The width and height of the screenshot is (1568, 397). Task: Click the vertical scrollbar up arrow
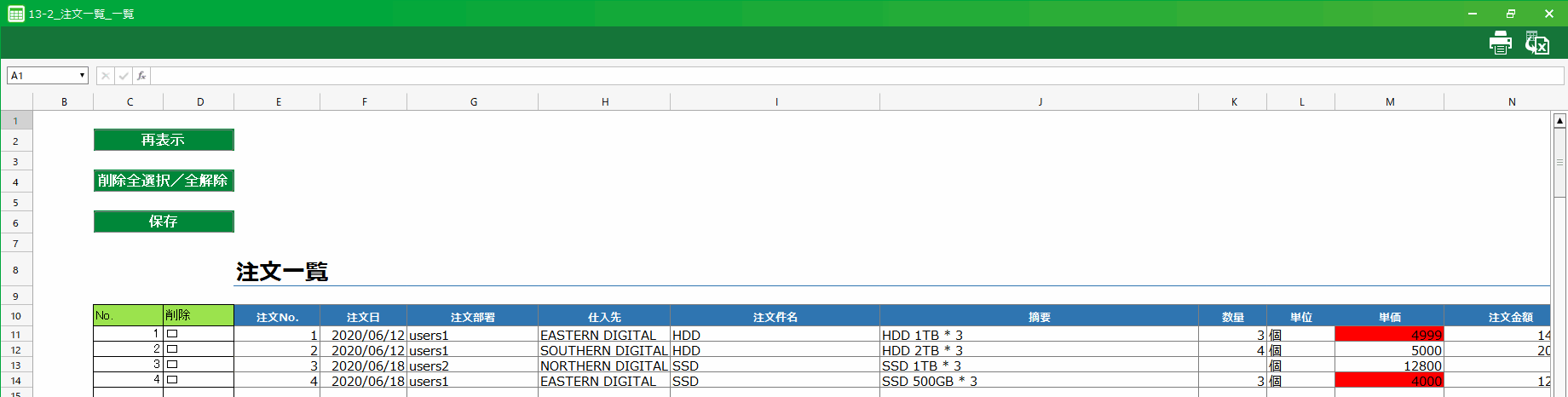coord(1559,121)
